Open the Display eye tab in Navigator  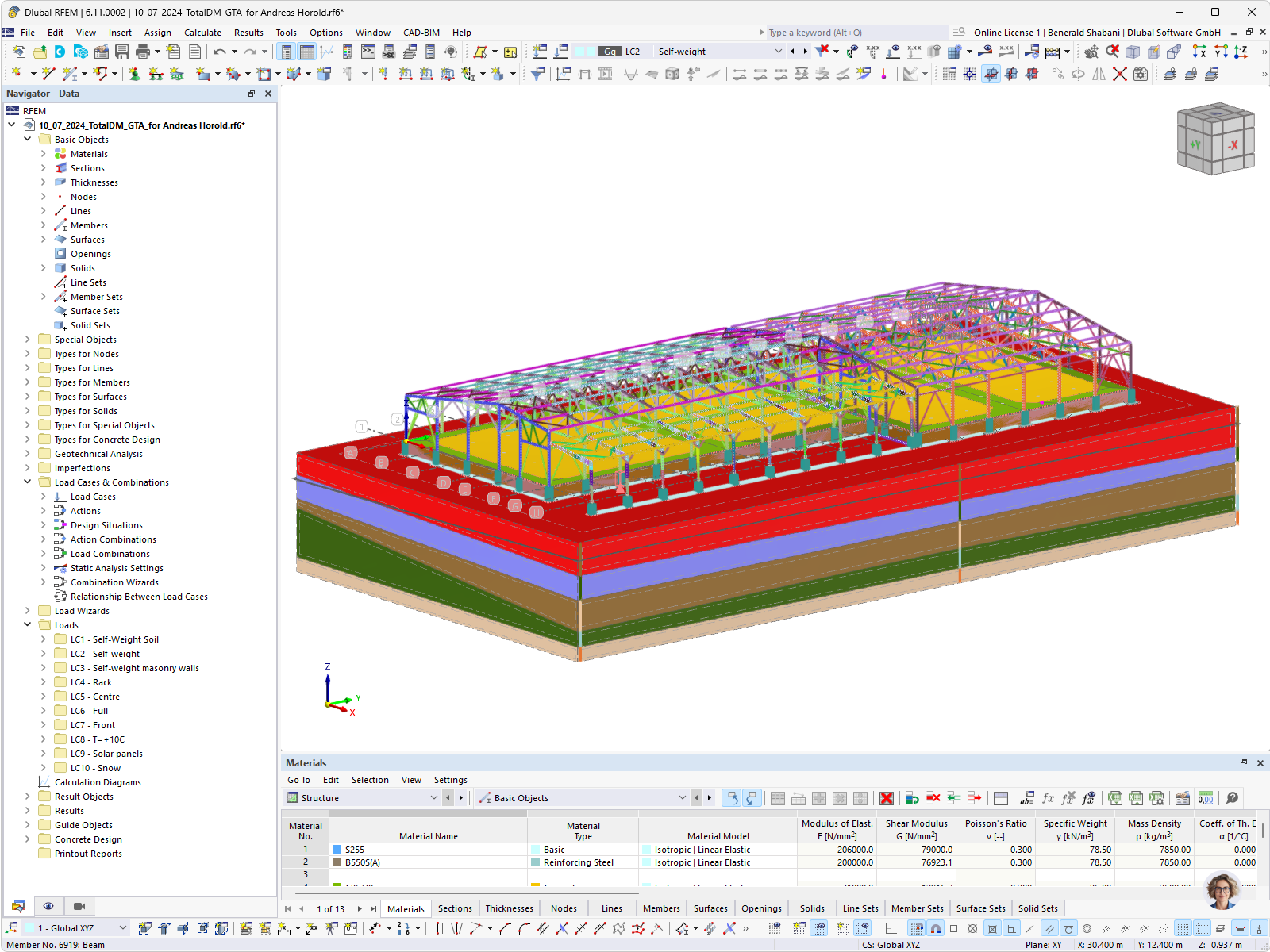coord(48,906)
